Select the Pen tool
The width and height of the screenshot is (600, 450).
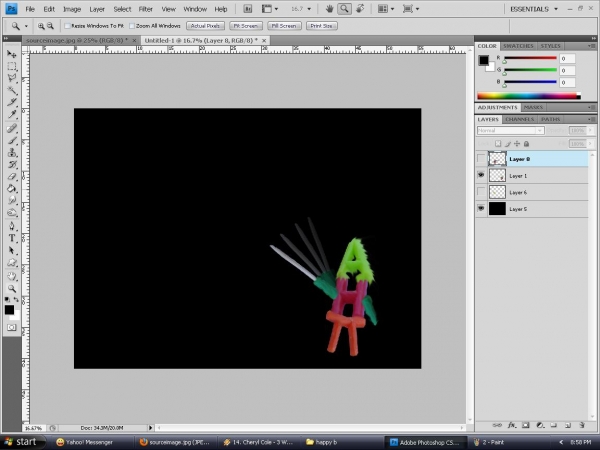point(12,226)
